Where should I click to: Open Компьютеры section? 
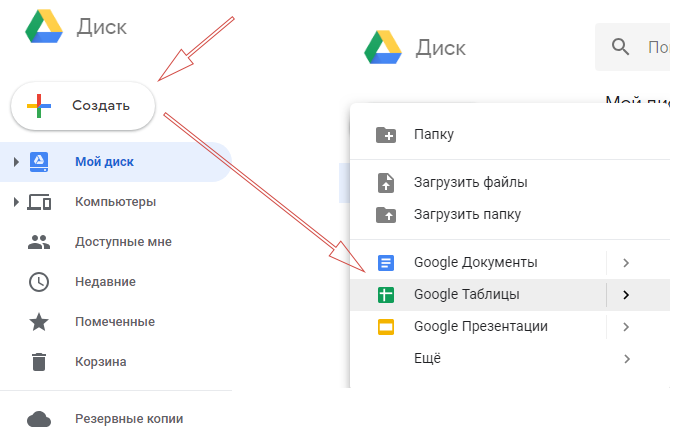pos(116,202)
